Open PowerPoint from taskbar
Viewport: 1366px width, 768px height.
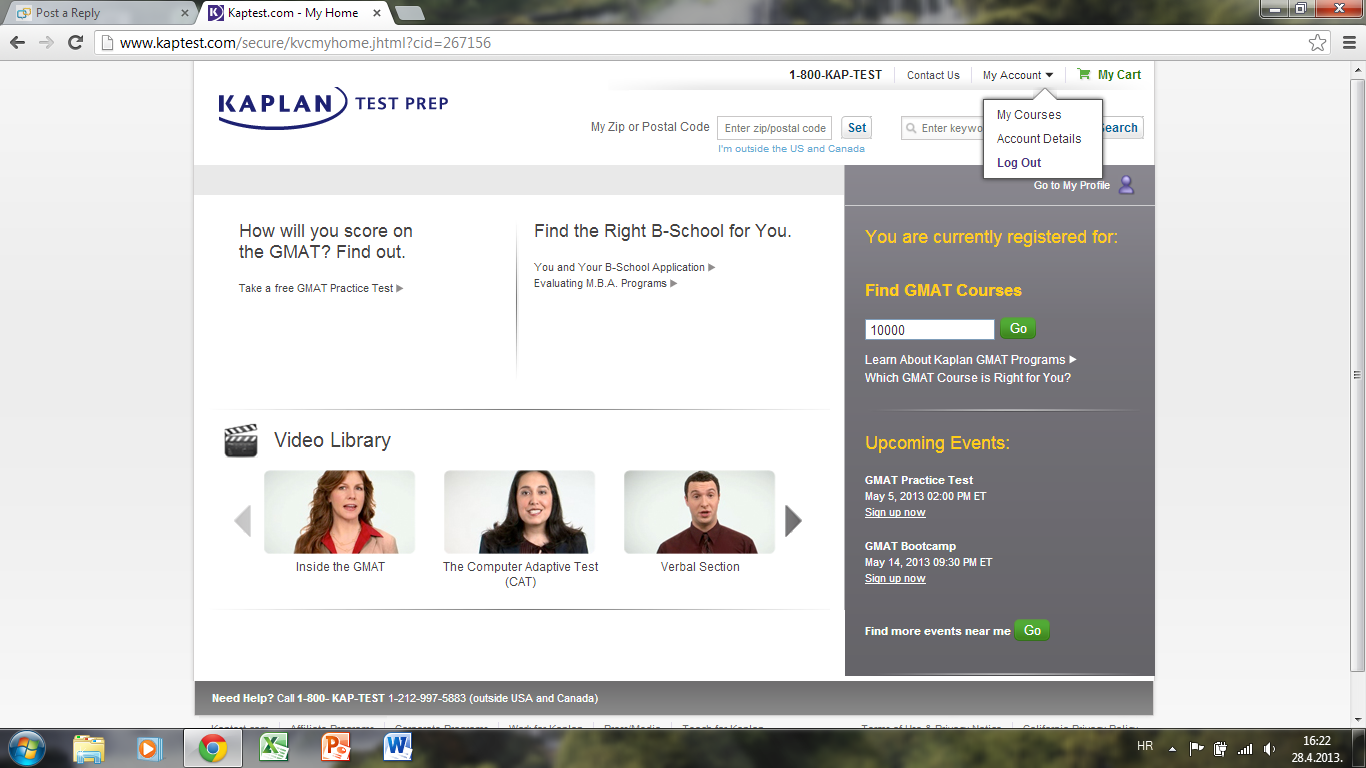(x=336, y=748)
